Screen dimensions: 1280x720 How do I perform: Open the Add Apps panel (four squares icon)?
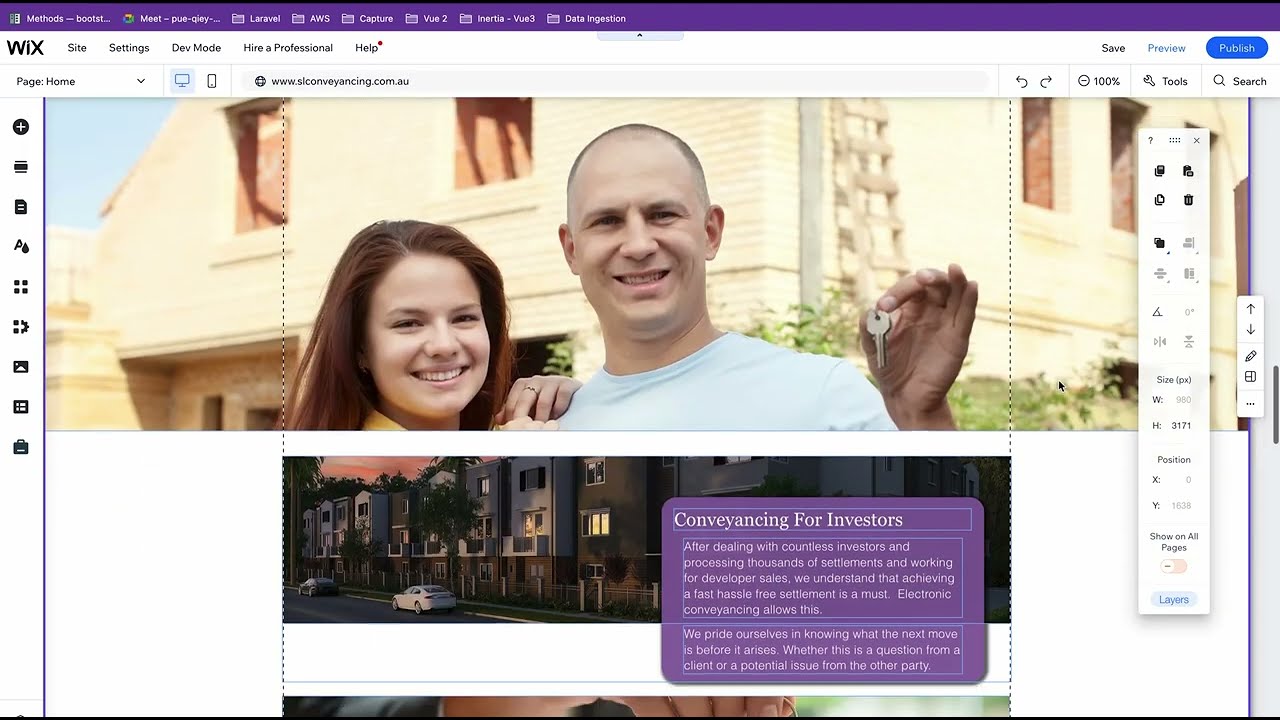(21, 287)
